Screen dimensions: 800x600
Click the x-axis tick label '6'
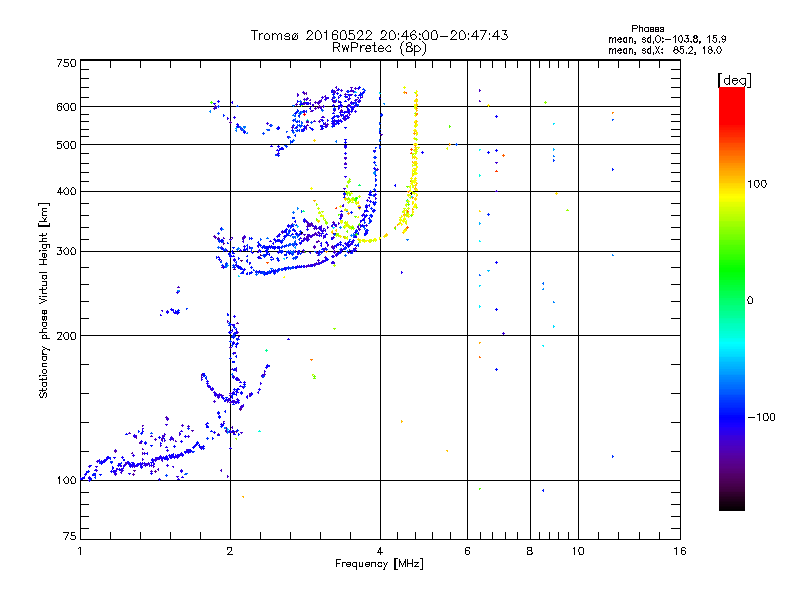(x=467, y=551)
